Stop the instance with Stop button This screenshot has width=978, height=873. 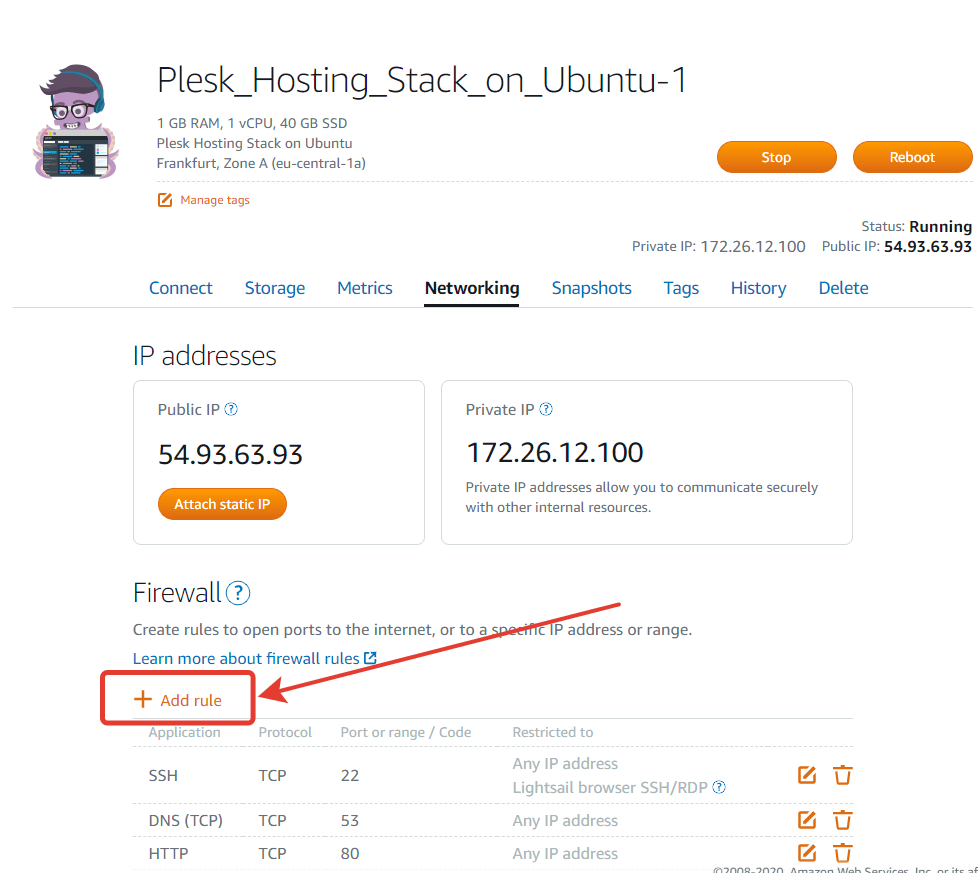[777, 157]
